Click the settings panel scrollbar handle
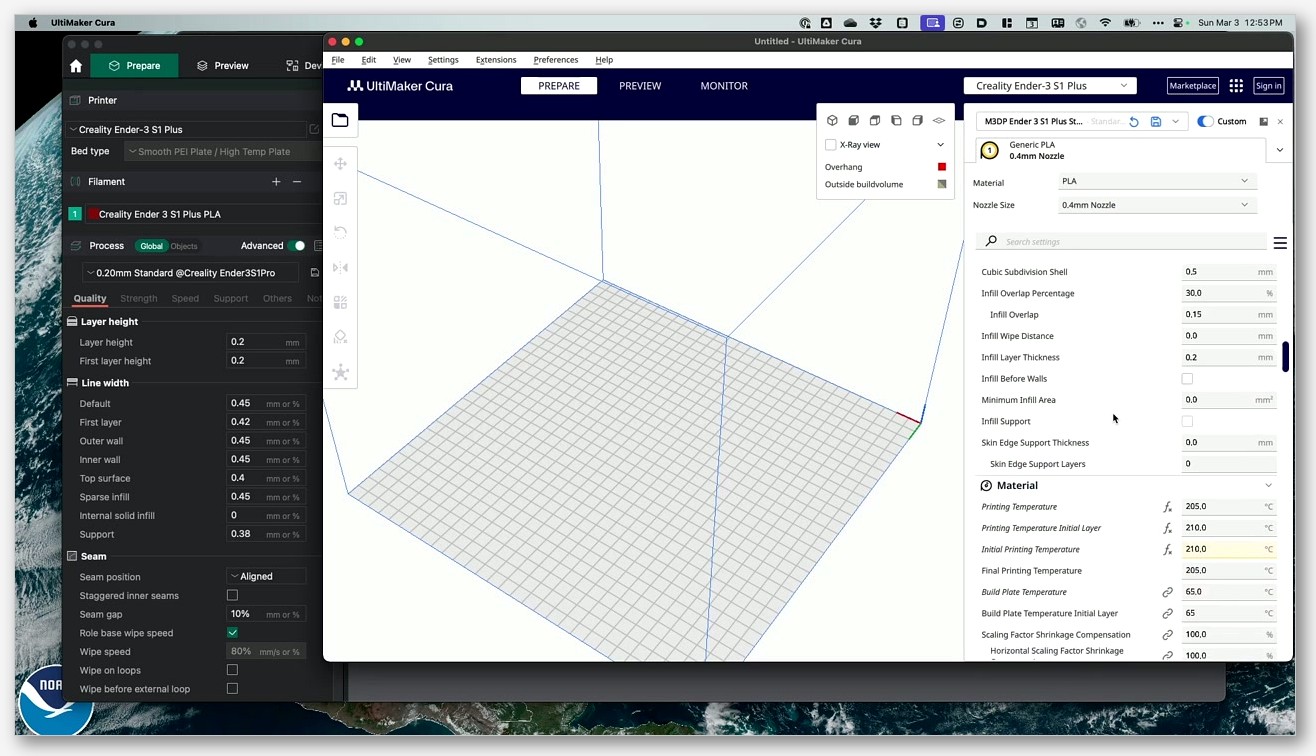The width and height of the screenshot is (1316, 756). 1285,357
